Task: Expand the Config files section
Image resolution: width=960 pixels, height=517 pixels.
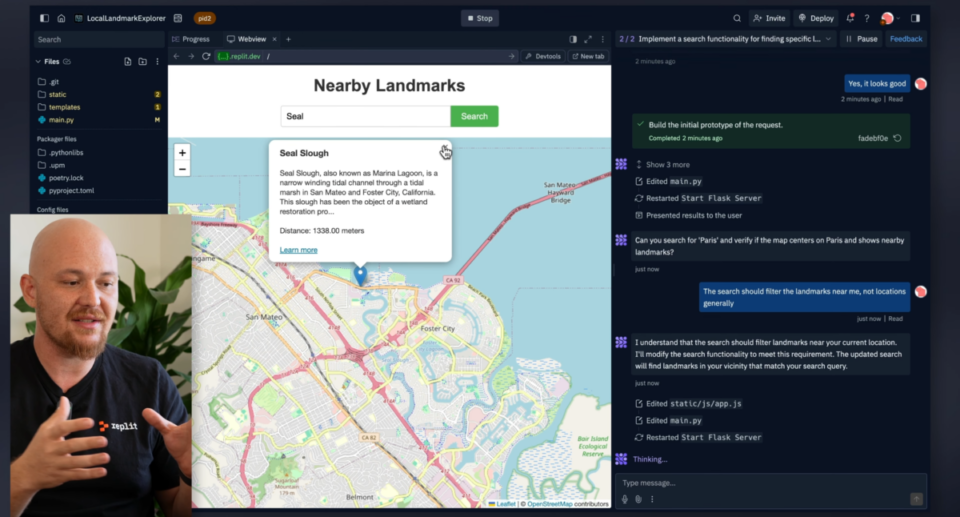Action: point(53,209)
